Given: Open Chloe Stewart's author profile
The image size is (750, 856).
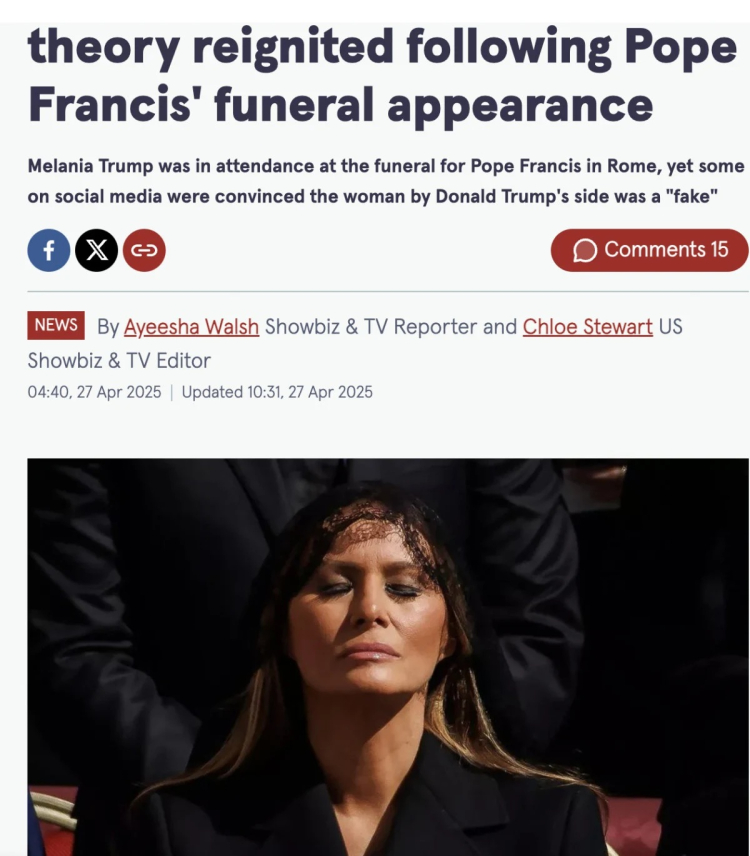Looking at the screenshot, I should point(588,327).
